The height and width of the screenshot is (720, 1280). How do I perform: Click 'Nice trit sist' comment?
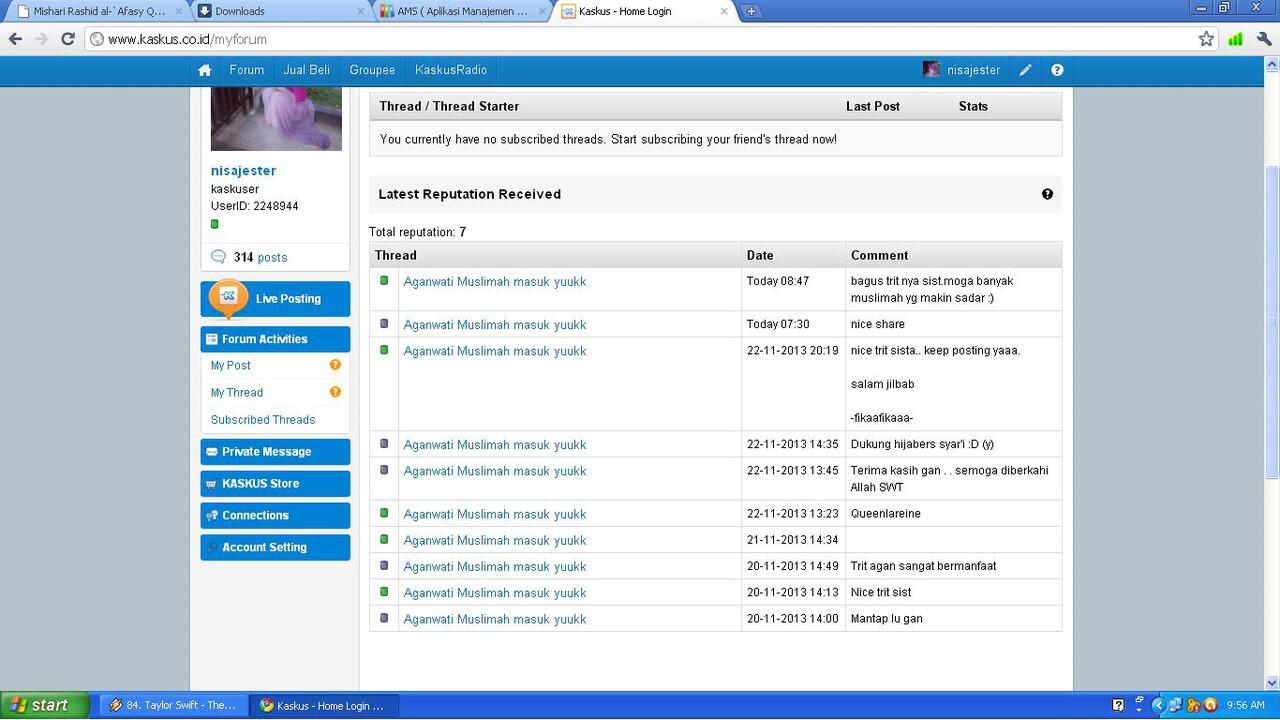[881, 592]
